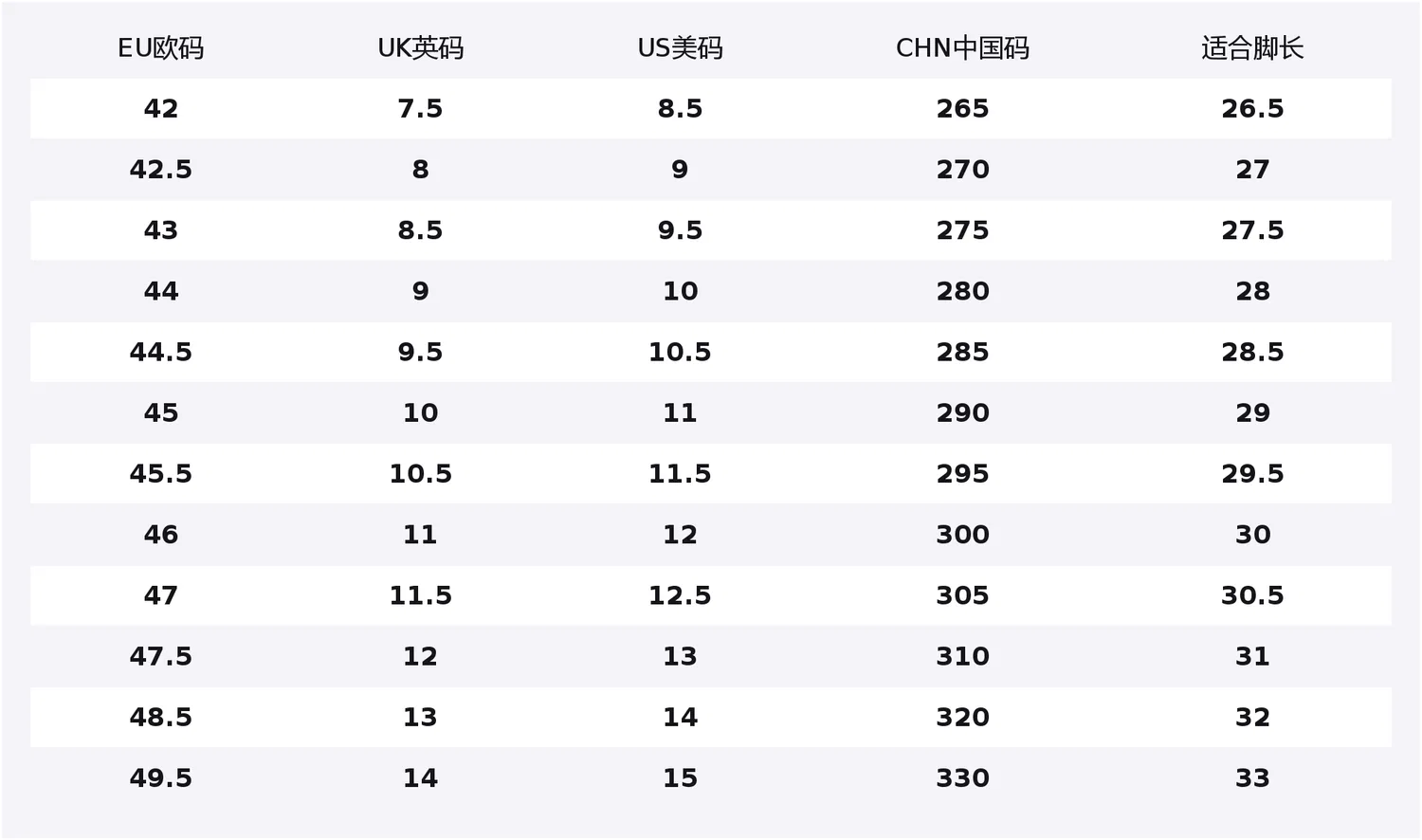Image resolution: width=1422 pixels, height=840 pixels.
Task: Click the CHN 300 cell
Action: coord(962,534)
